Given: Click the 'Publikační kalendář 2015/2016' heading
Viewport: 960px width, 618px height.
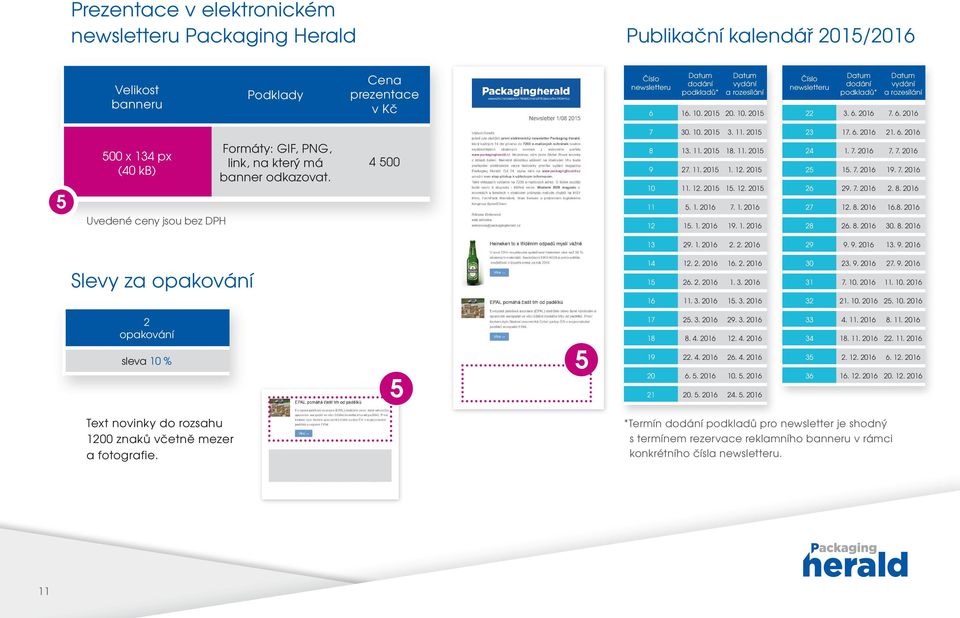Looking at the screenshot, I should pos(770,36).
